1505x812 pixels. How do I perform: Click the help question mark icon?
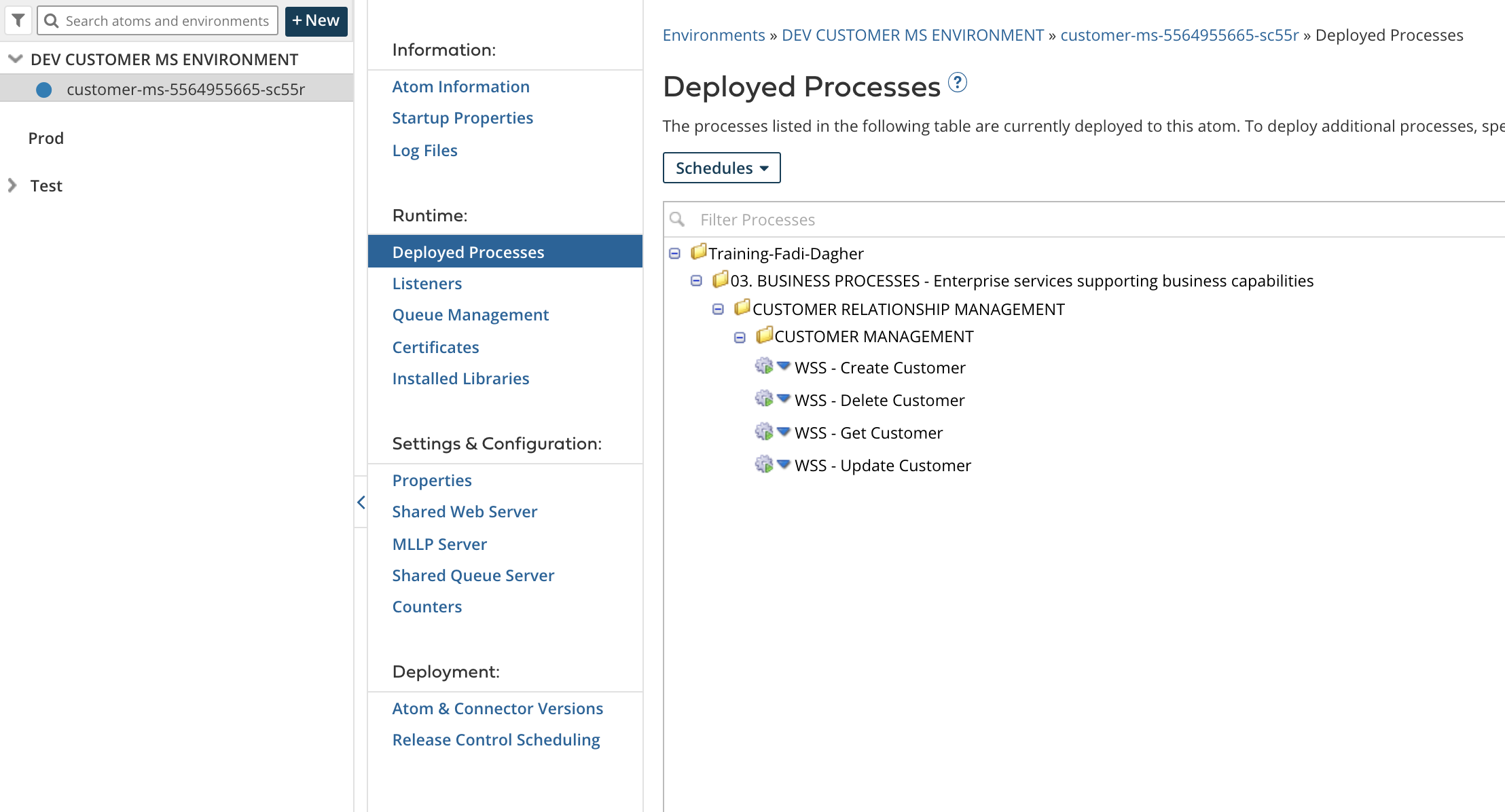point(957,83)
